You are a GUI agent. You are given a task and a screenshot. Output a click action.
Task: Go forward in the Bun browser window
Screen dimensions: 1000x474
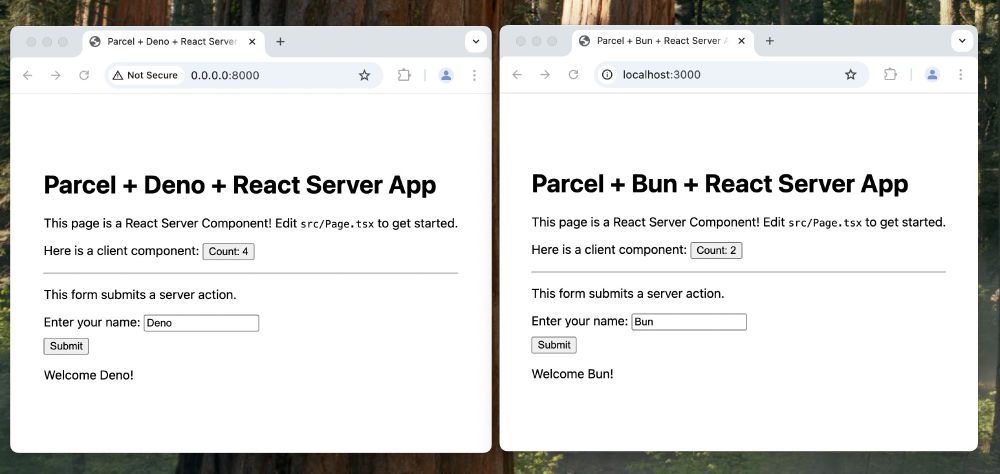(545, 75)
